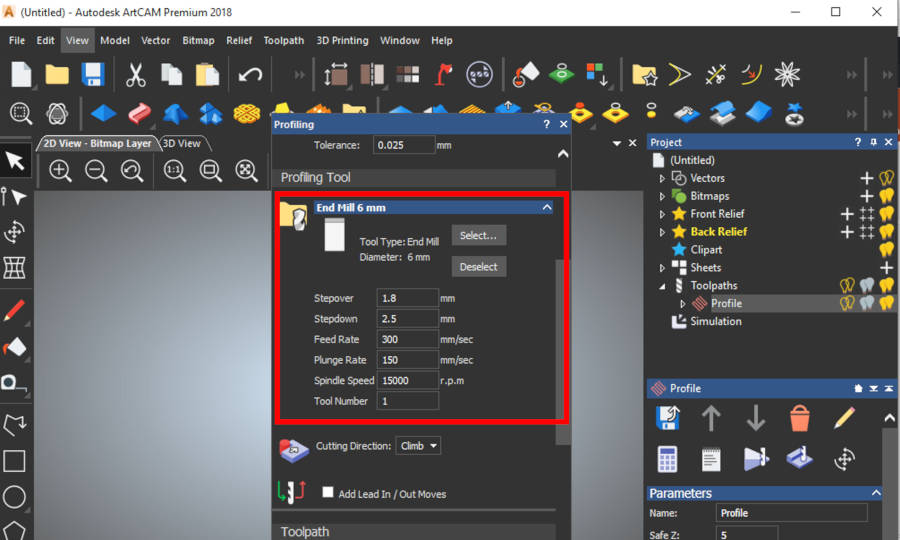Collapse the End Mill 6 mm section

(547, 207)
